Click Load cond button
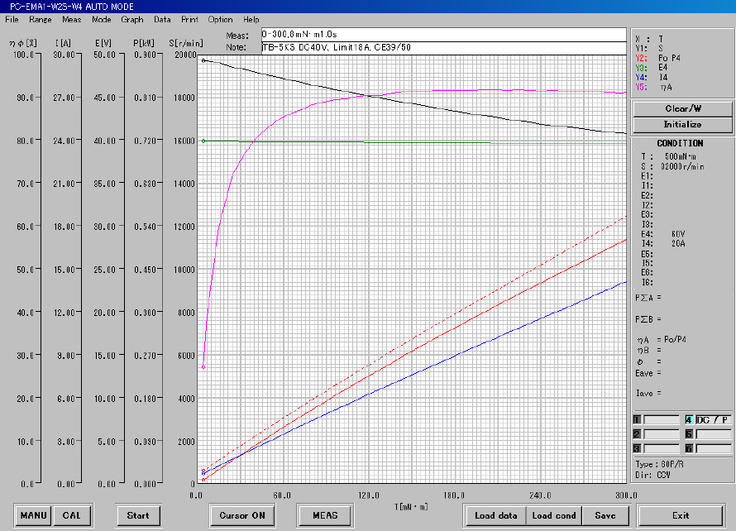Image resolution: width=736 pixels, height=531 pixels. click(x=554, y=515)
